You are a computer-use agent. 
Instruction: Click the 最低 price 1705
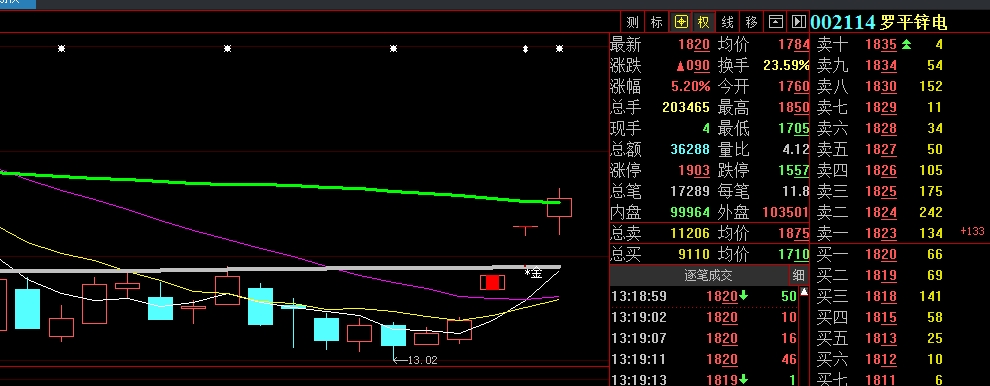pos(794,129)
